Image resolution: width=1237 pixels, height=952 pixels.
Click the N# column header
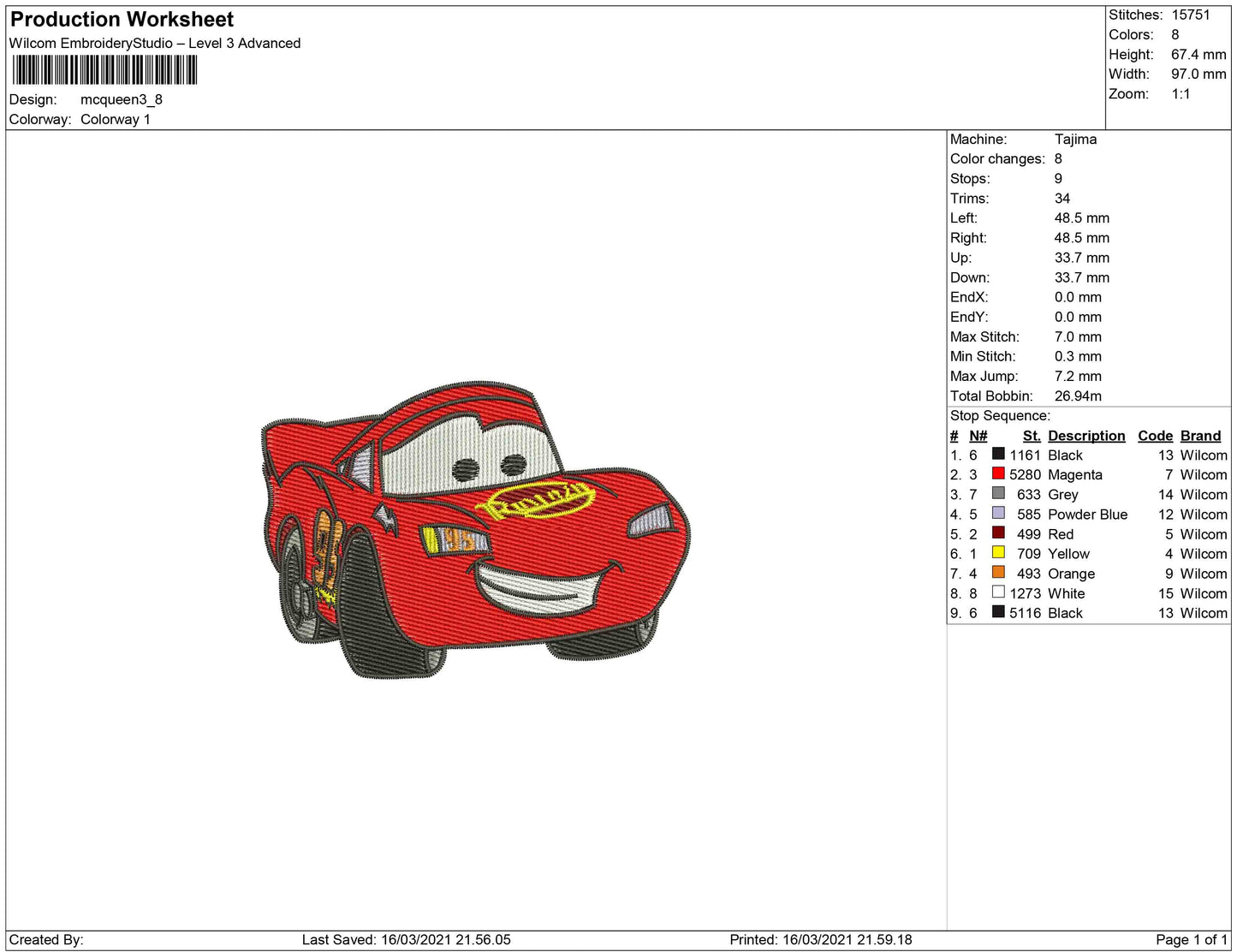coord(978,436)
